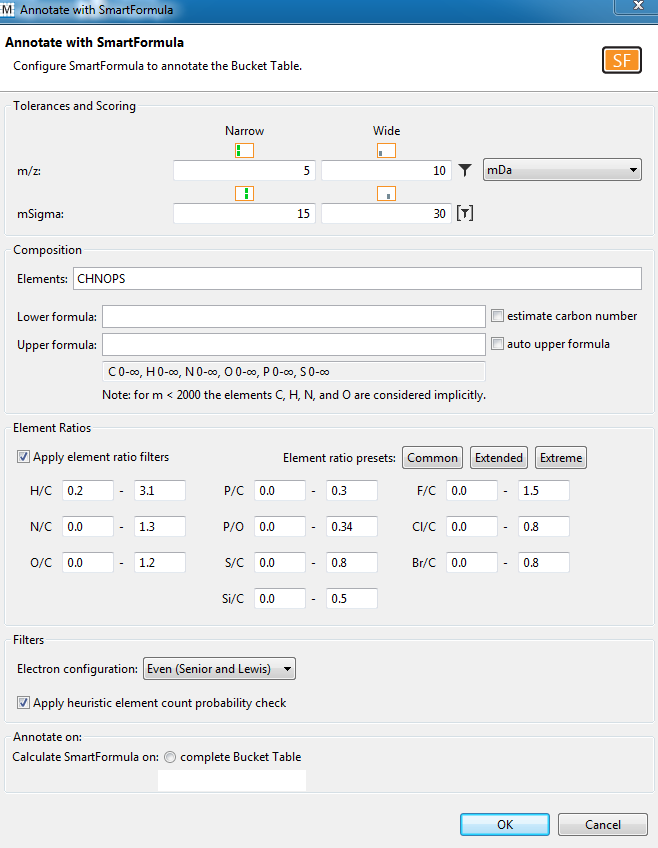Image resolution: width=658 pixels, height=848 pixels.
Task: Click the element range summary C 0-∞ box
Action: (294, 372)
